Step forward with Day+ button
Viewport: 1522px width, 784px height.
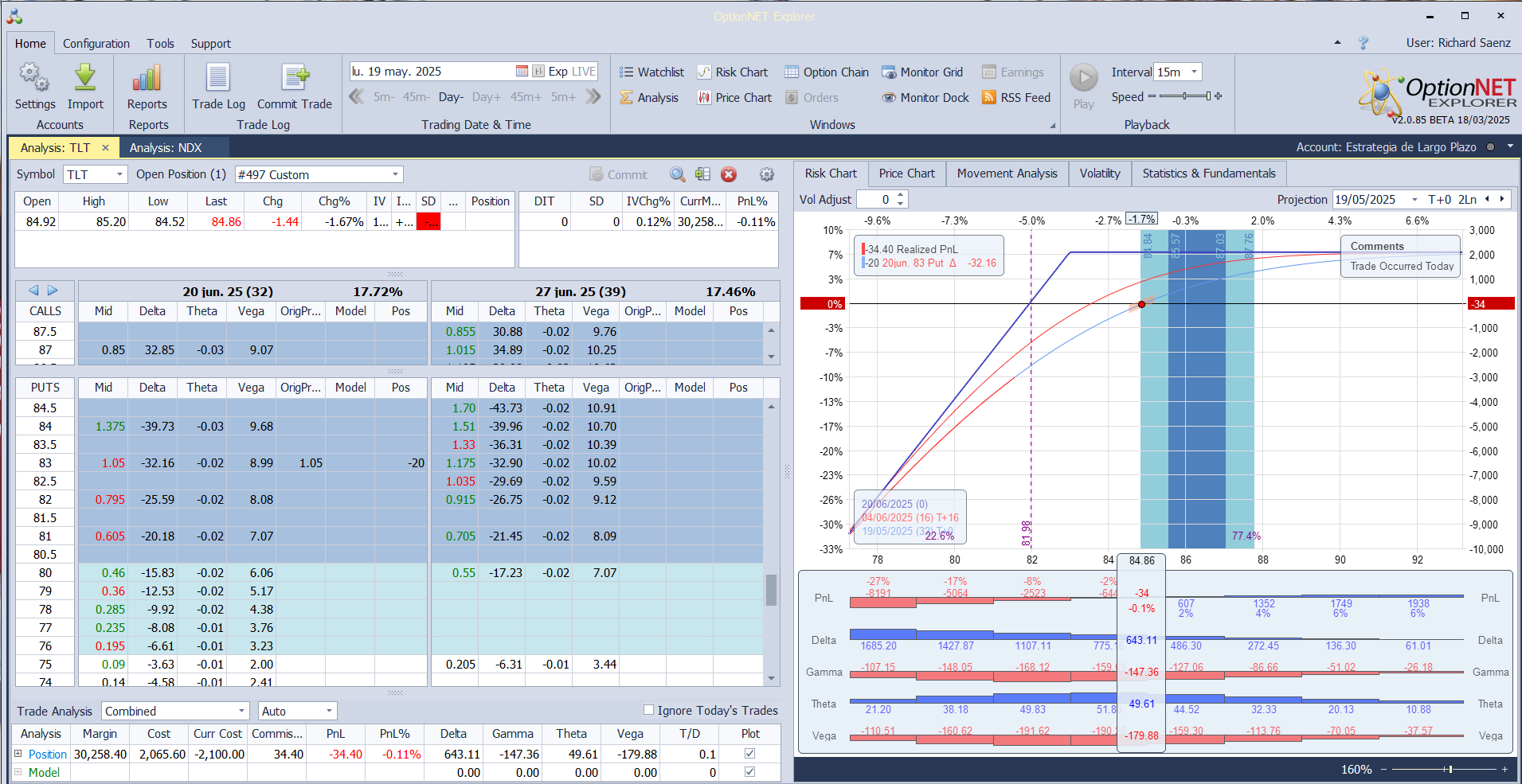coord(487,97)
